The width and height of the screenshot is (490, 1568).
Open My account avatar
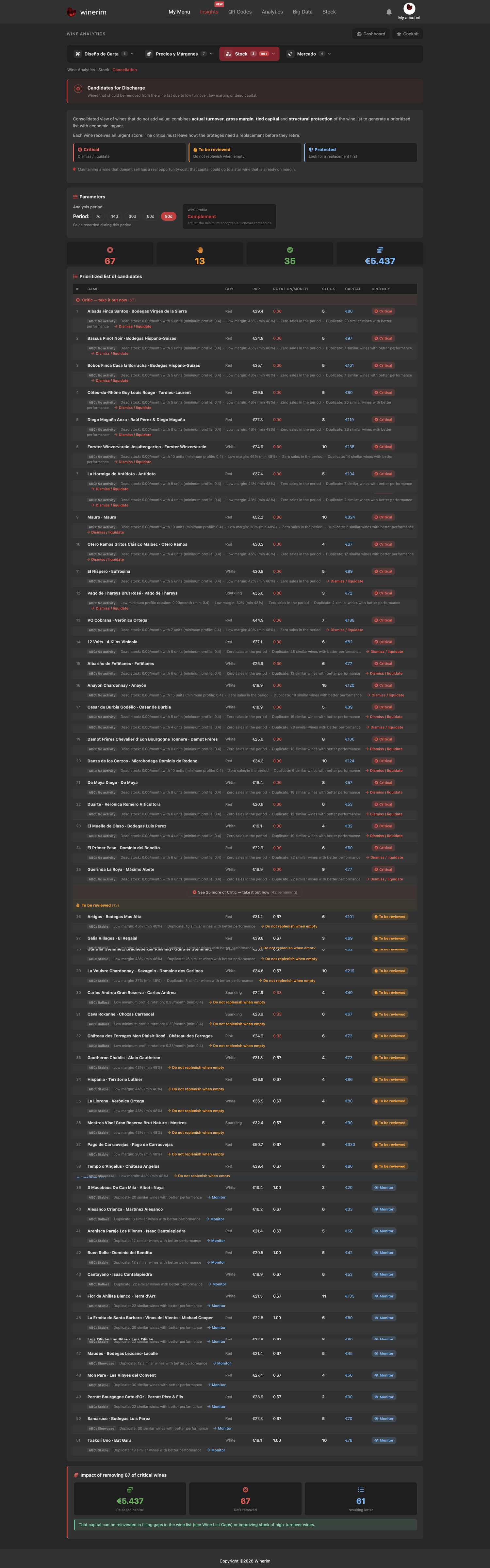tap(409, 8)
